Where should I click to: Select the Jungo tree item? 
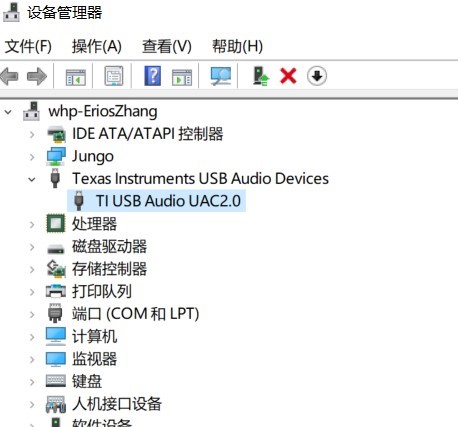pos(93,156)
